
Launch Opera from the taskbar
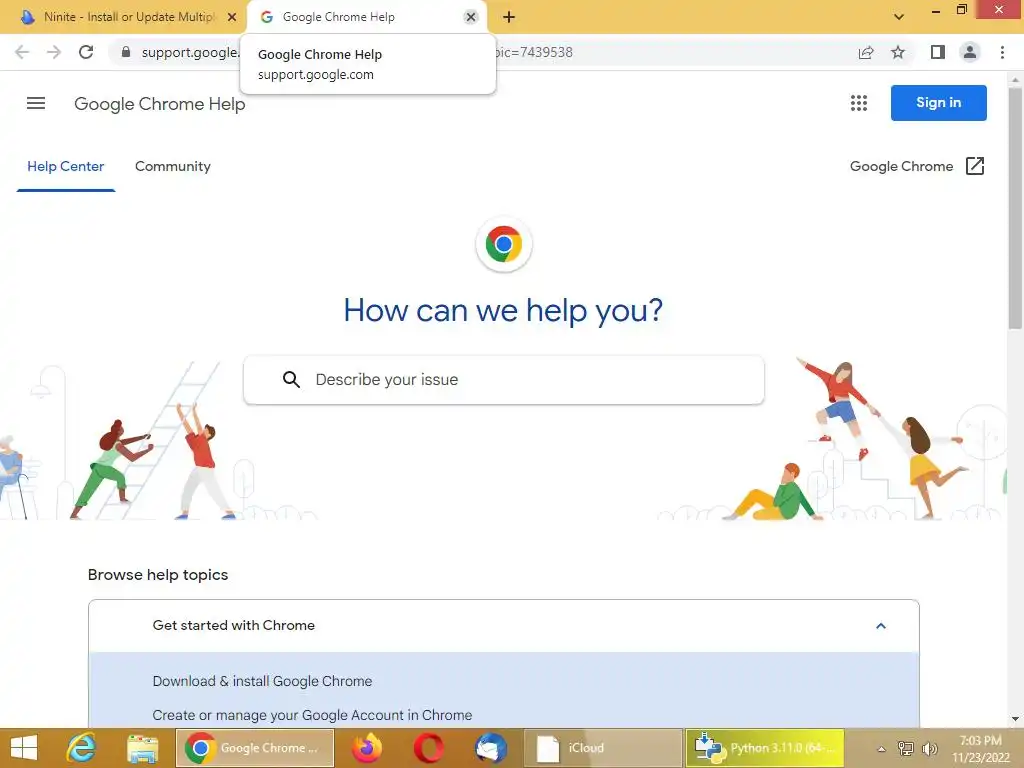click(x=428, y=748)
